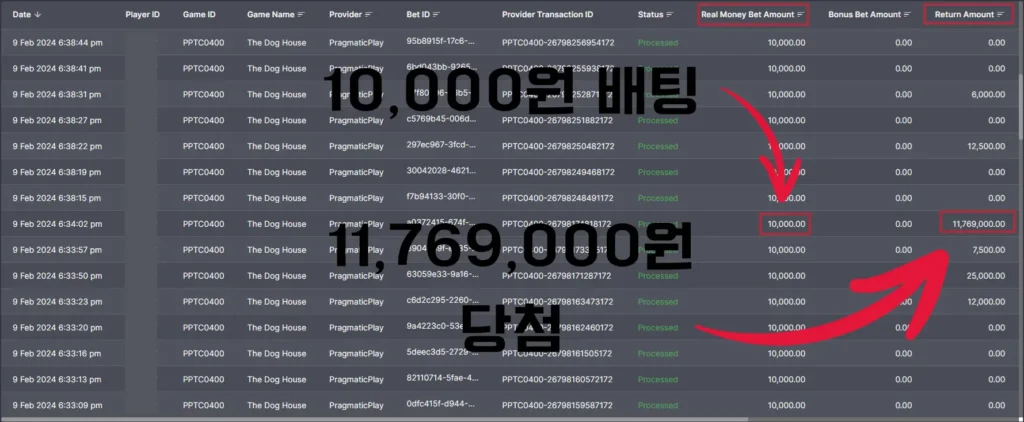The image size is (1024, 422).
Task: Click transaction ID PPTC0400-26798162460172
Action: coord(557,328)
